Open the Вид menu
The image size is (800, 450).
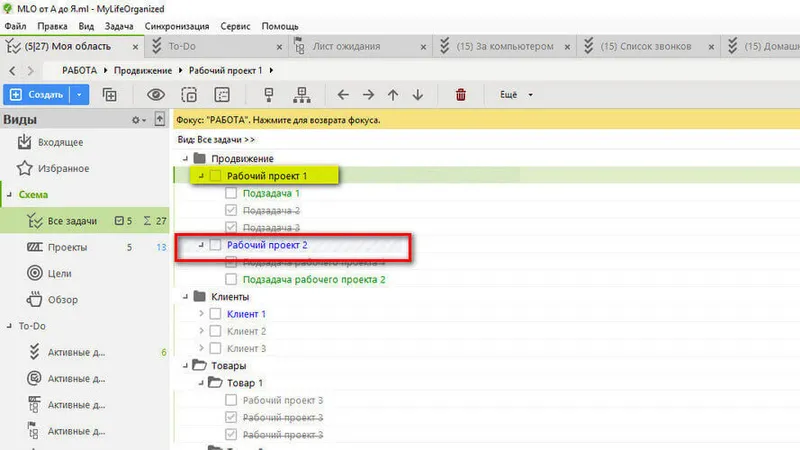(86, 26)
